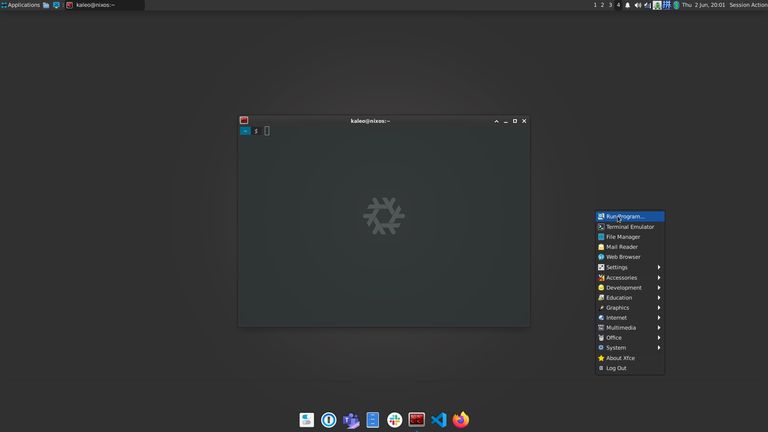Switch to workspace 4
Image resolution: width=768 pixels, height=432 pixels.
[x=618, y=5]
